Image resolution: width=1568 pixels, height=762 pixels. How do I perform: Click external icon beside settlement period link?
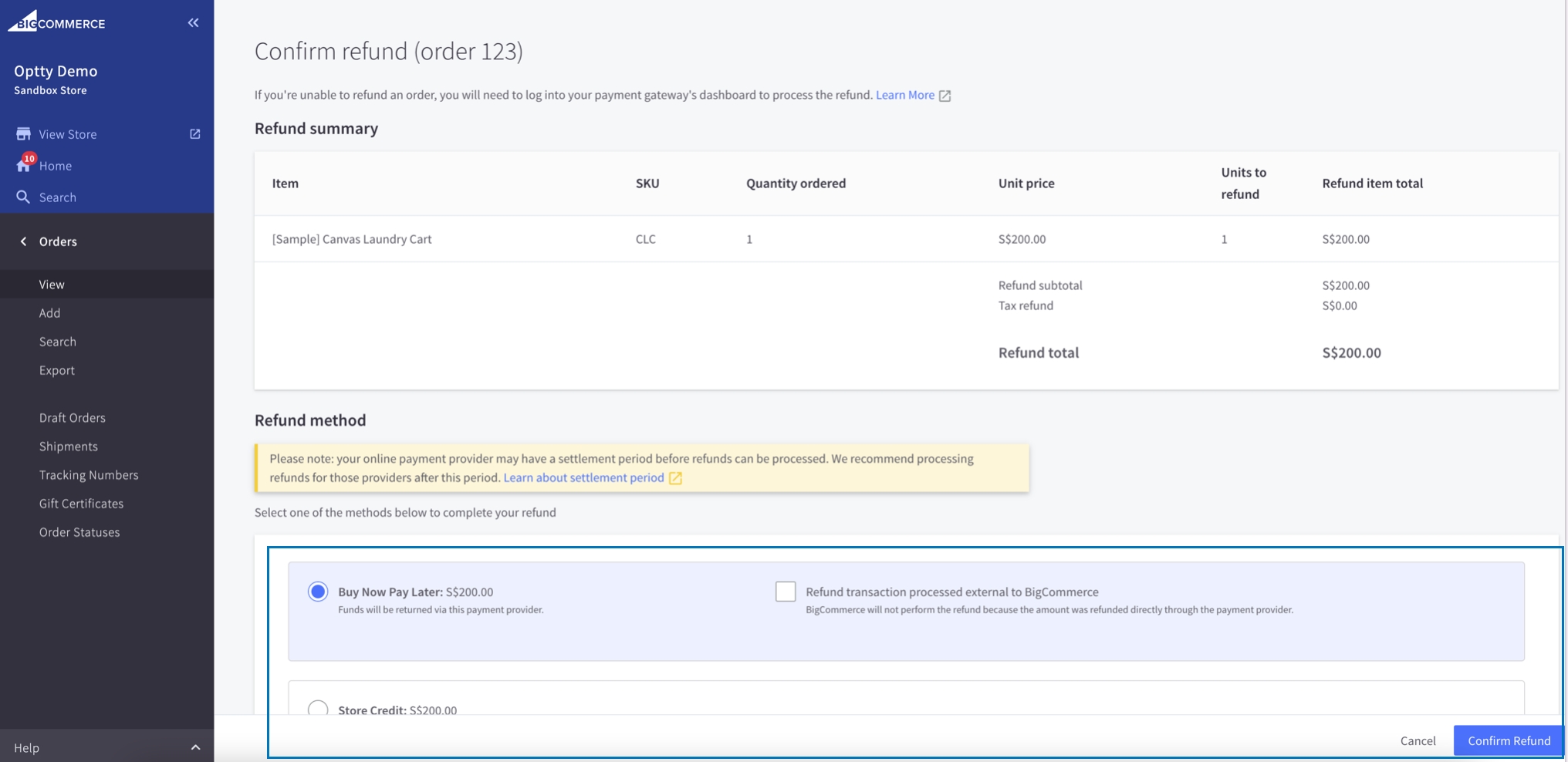(675, 478)
